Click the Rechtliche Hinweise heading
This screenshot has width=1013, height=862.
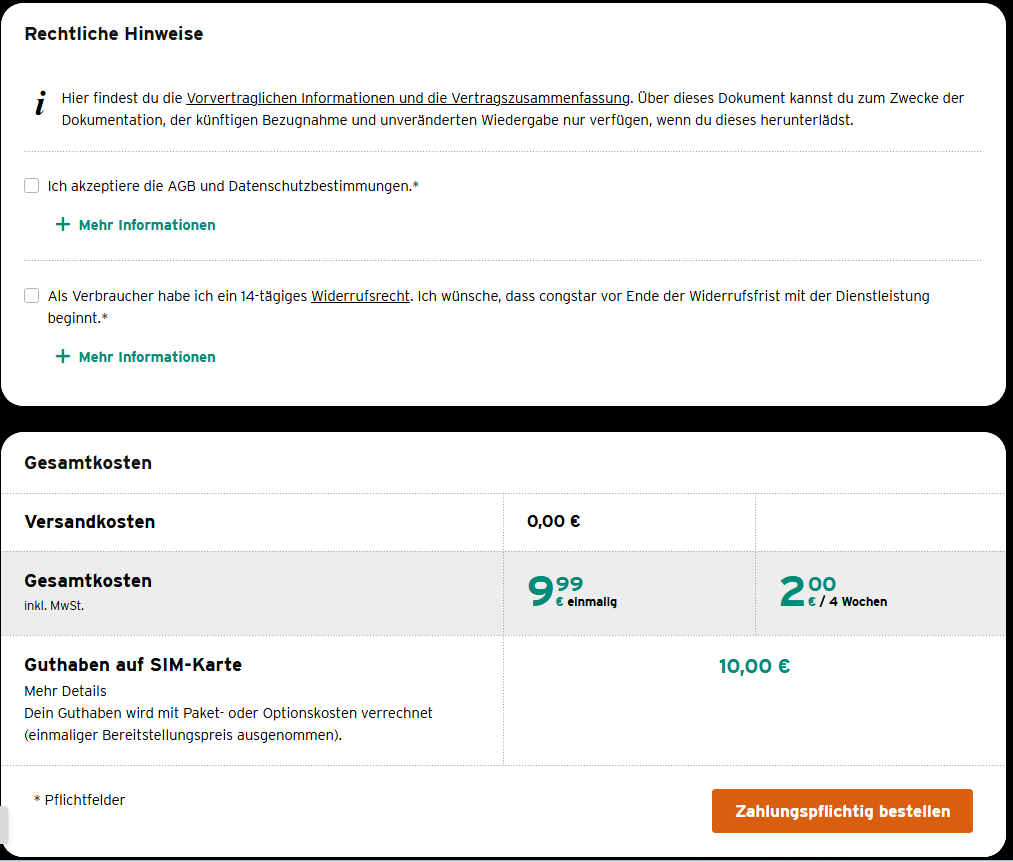point(114,34)
